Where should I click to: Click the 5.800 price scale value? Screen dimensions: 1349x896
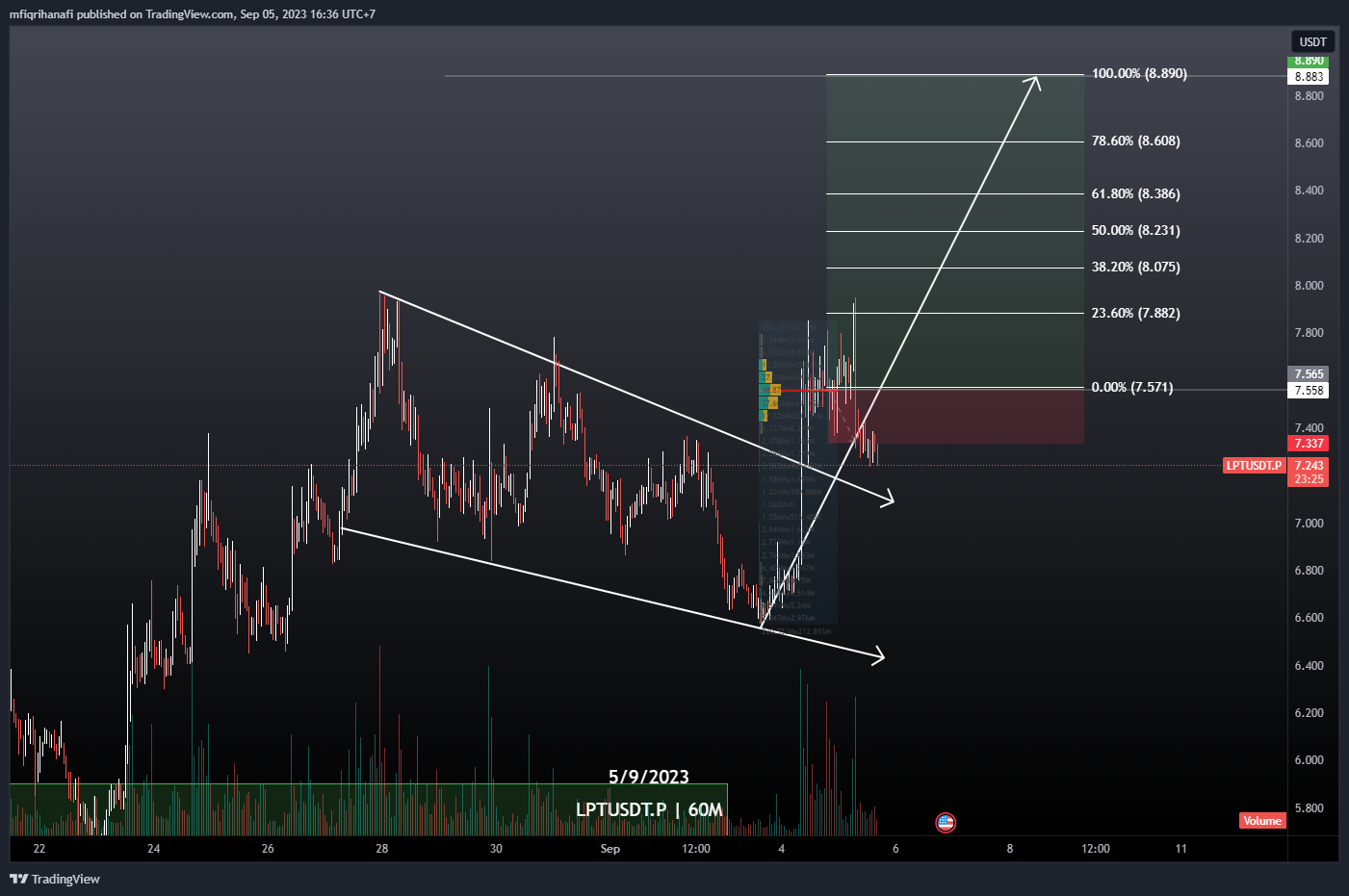point(1309,808)
